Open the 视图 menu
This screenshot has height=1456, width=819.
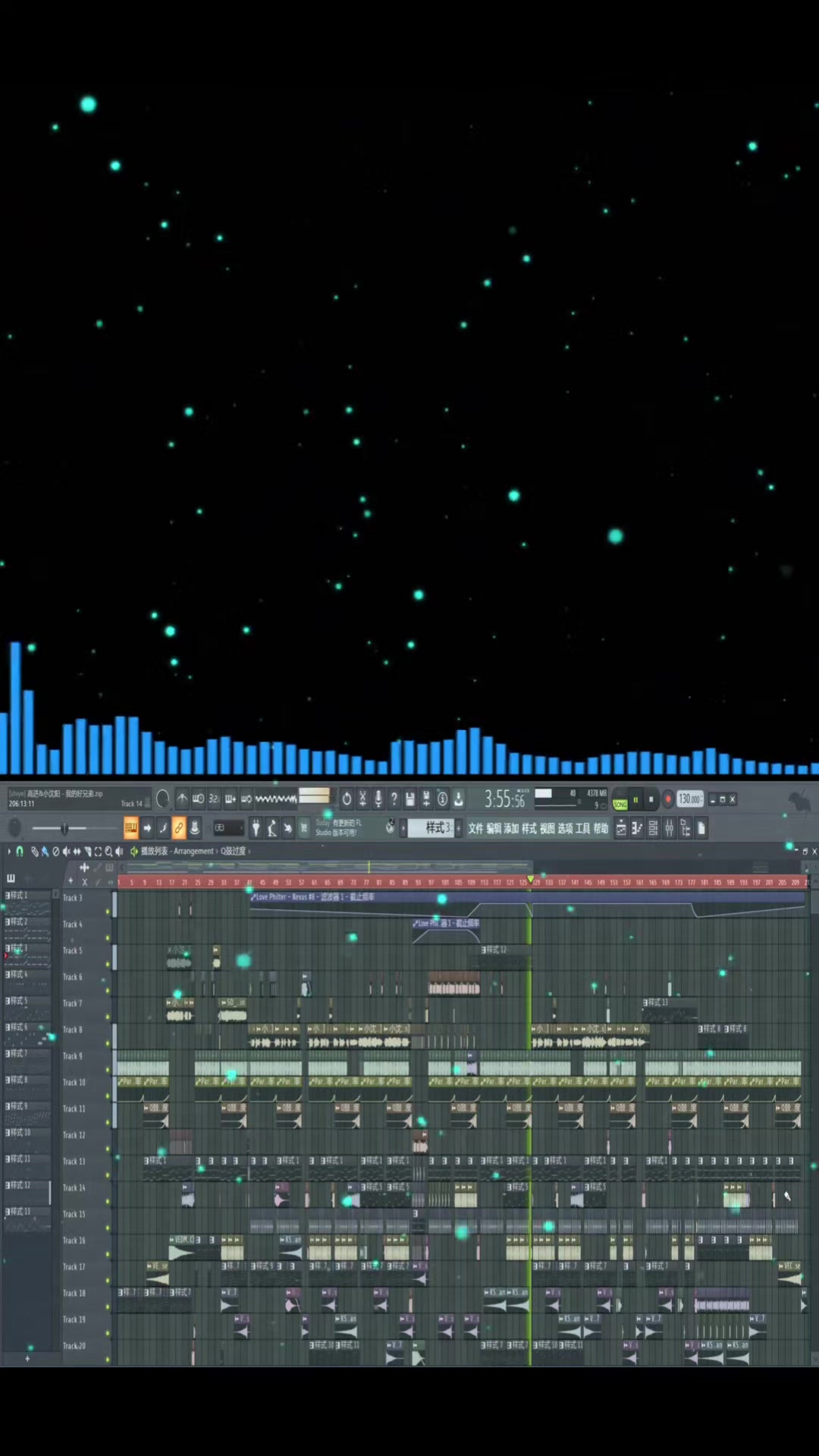pos(548,828)
